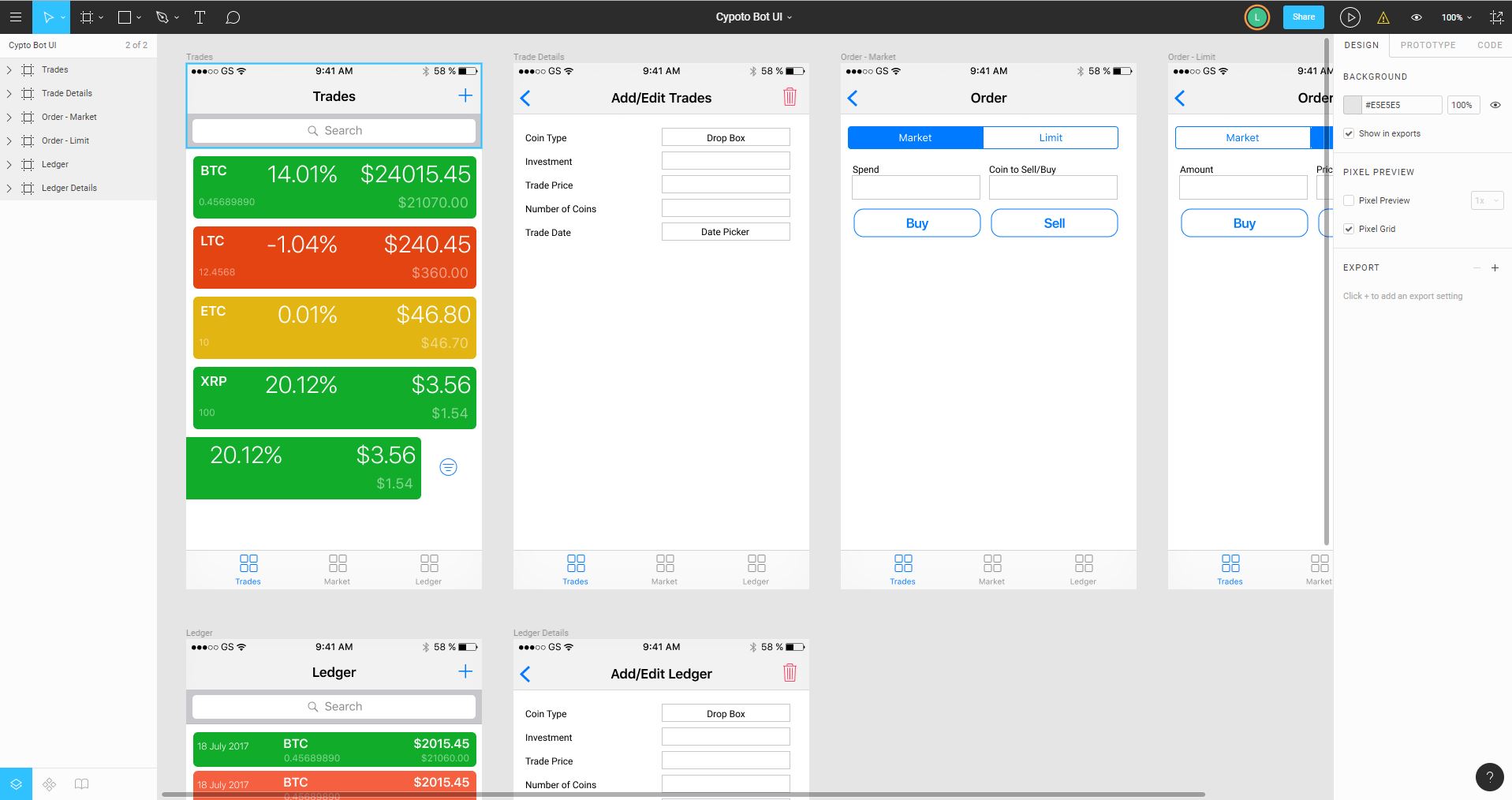Select the Text tool
This screenshot has height=800, width=1512.
click(x=200, y=17)
